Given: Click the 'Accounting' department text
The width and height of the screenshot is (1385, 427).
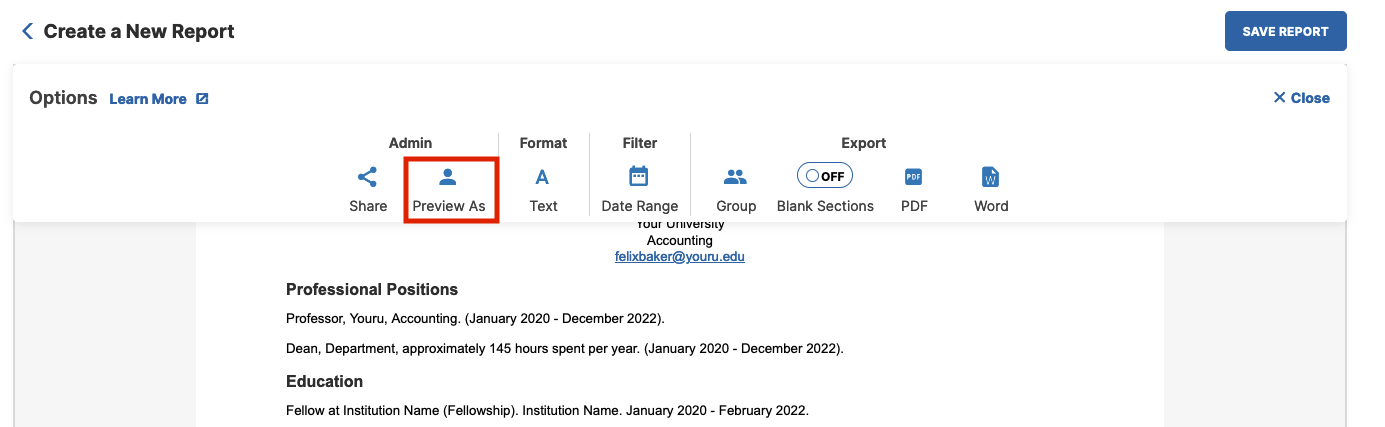Looking at the screenshot, I should click(x=680, y=241).
